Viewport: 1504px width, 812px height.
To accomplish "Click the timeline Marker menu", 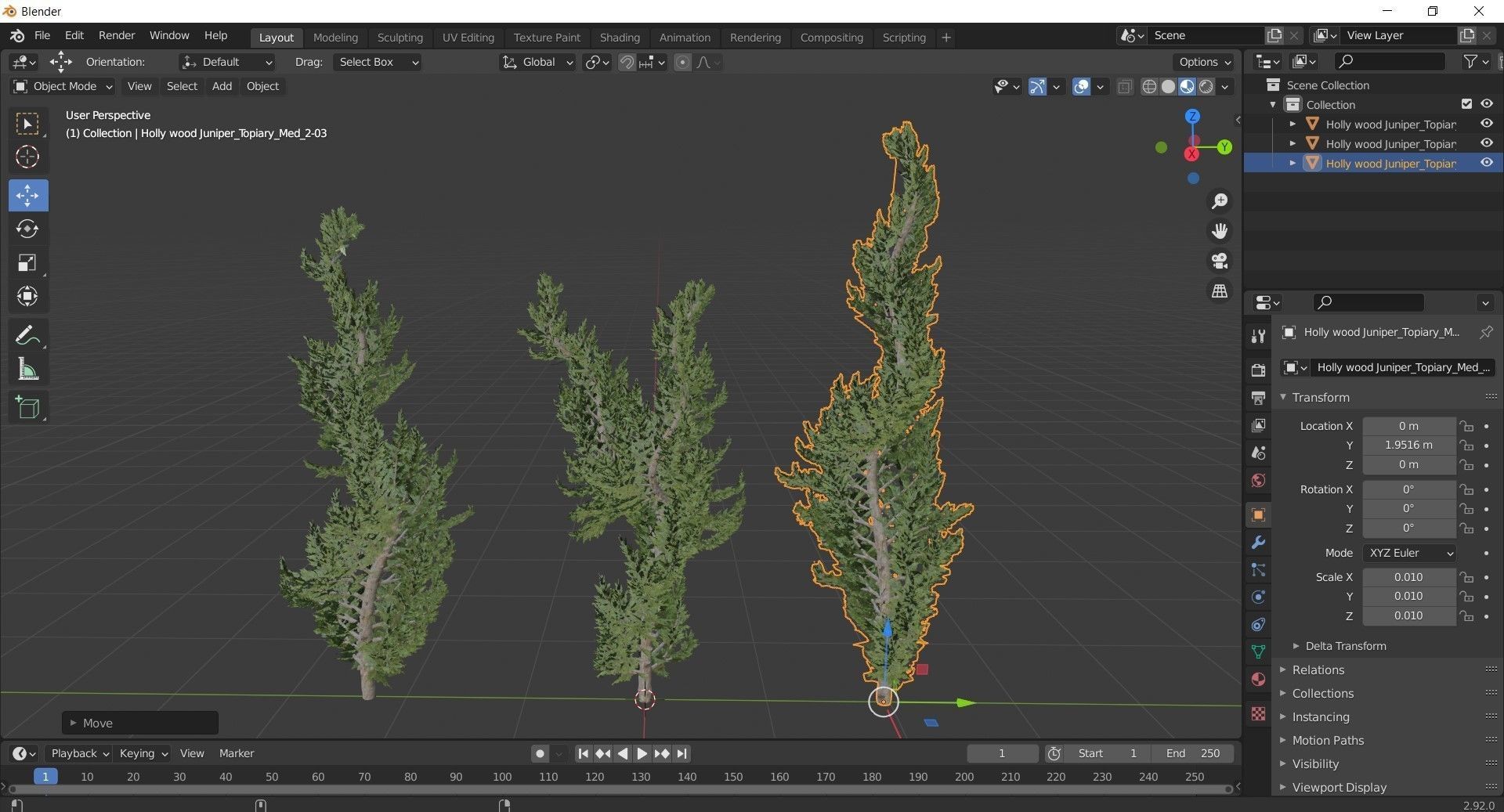I will point(237,753).
